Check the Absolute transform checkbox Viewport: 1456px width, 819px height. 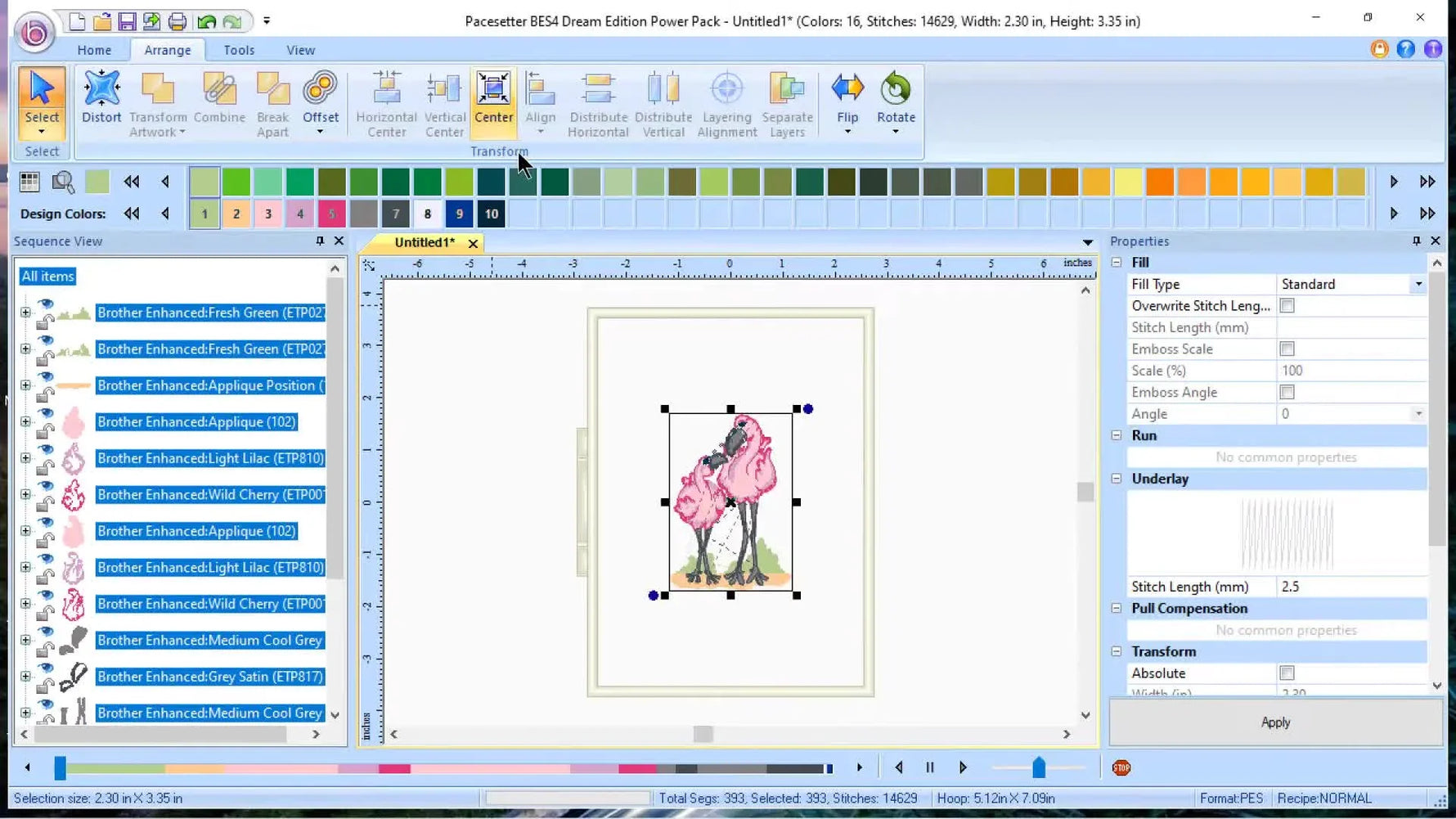[1287, 673]
